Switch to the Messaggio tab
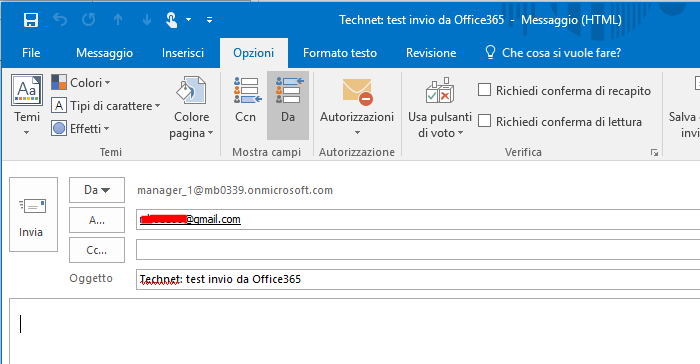This screenshot has width=700, height=364. click(104, 53)
